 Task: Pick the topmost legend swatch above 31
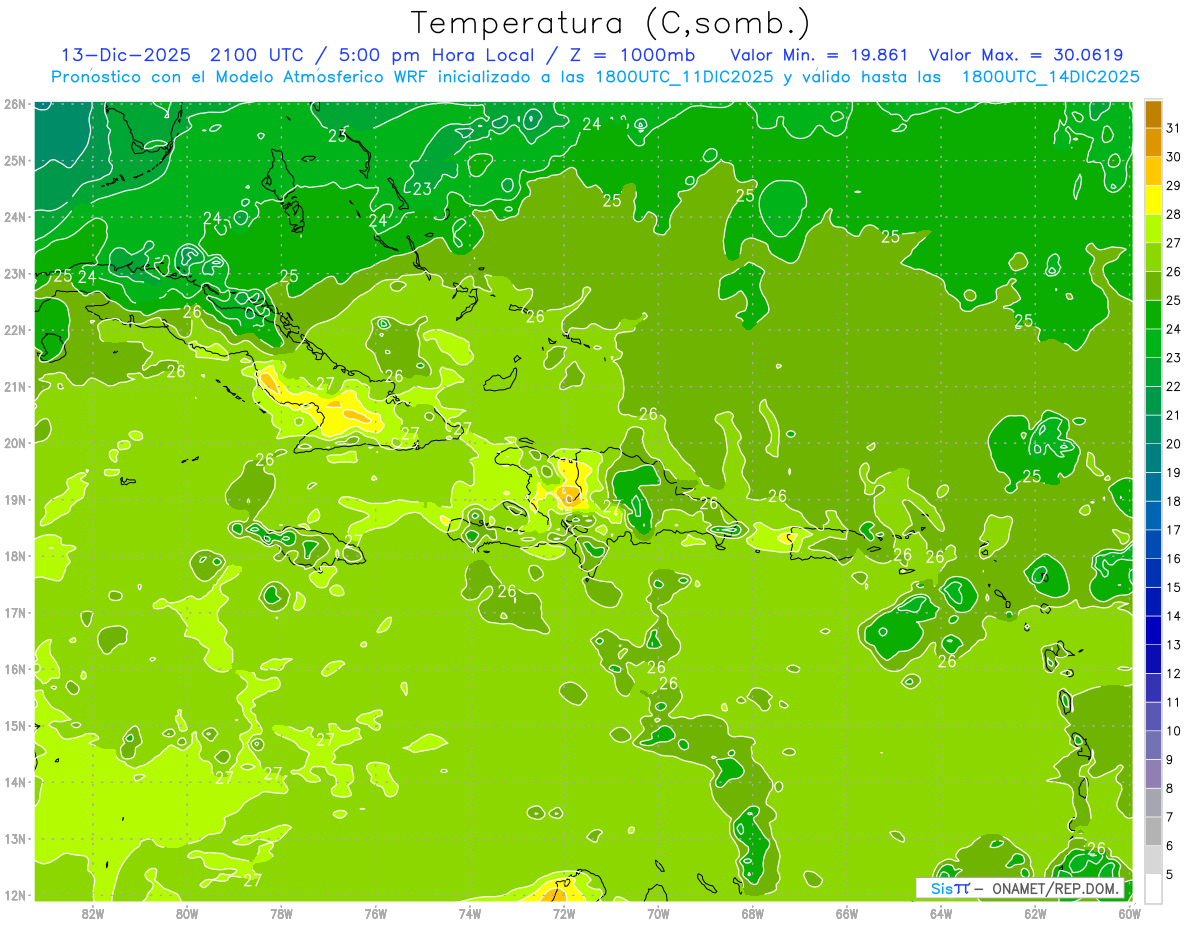(1153, 113)
